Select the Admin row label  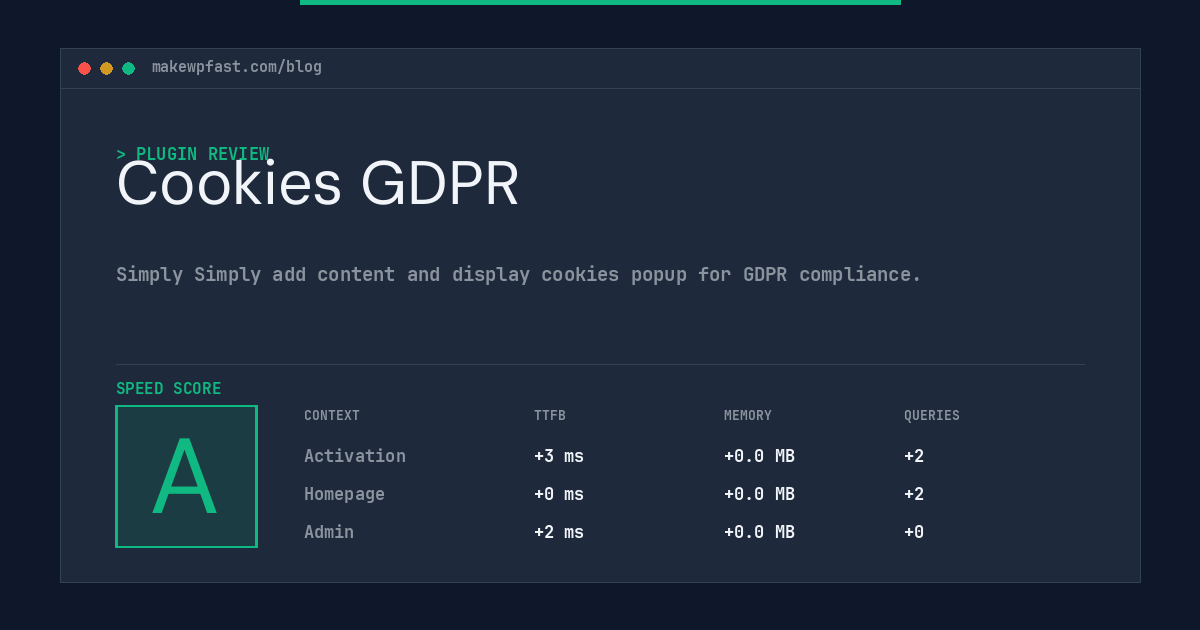coord(329,532)
